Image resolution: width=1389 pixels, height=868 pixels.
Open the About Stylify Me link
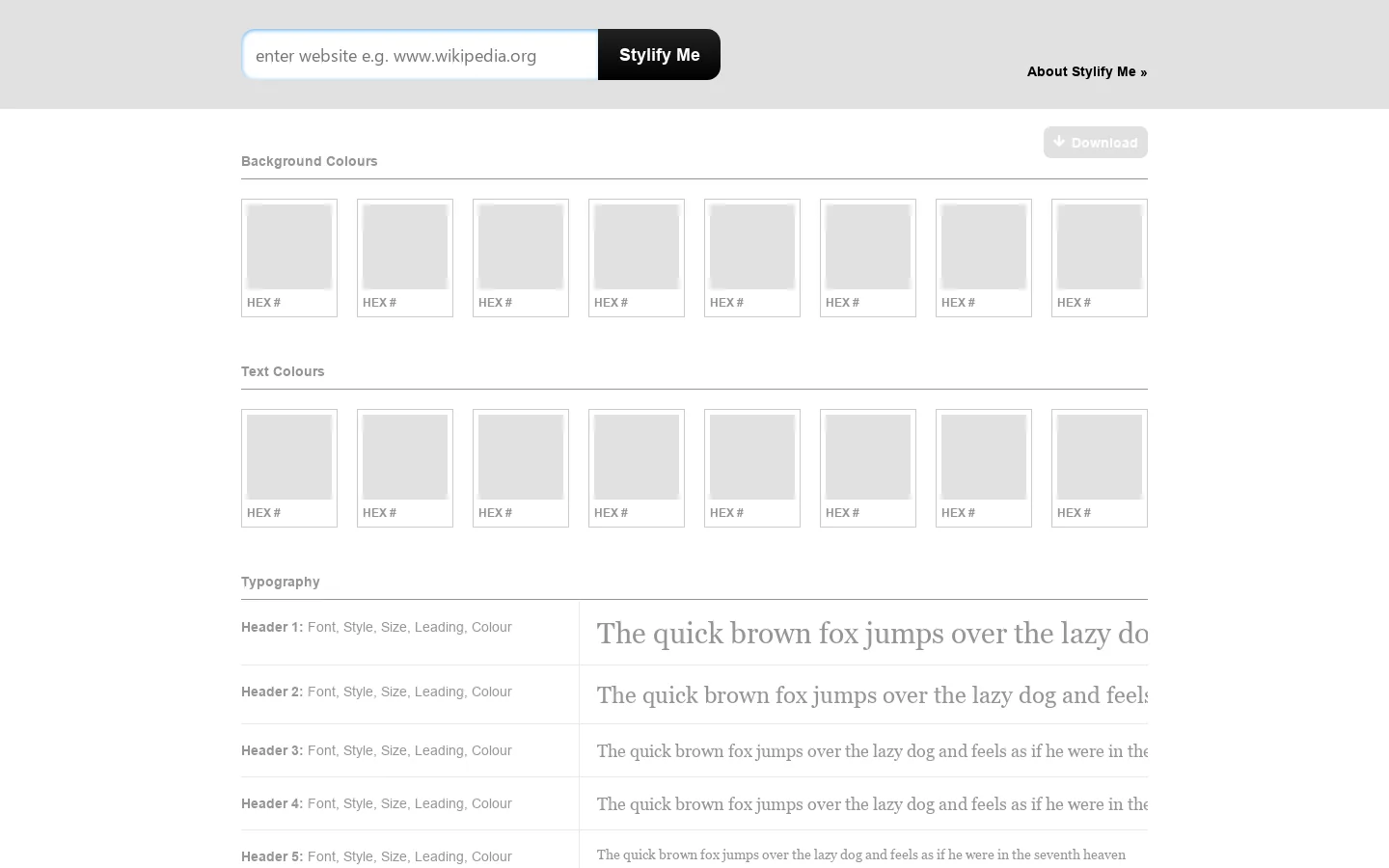(1087, 71)
